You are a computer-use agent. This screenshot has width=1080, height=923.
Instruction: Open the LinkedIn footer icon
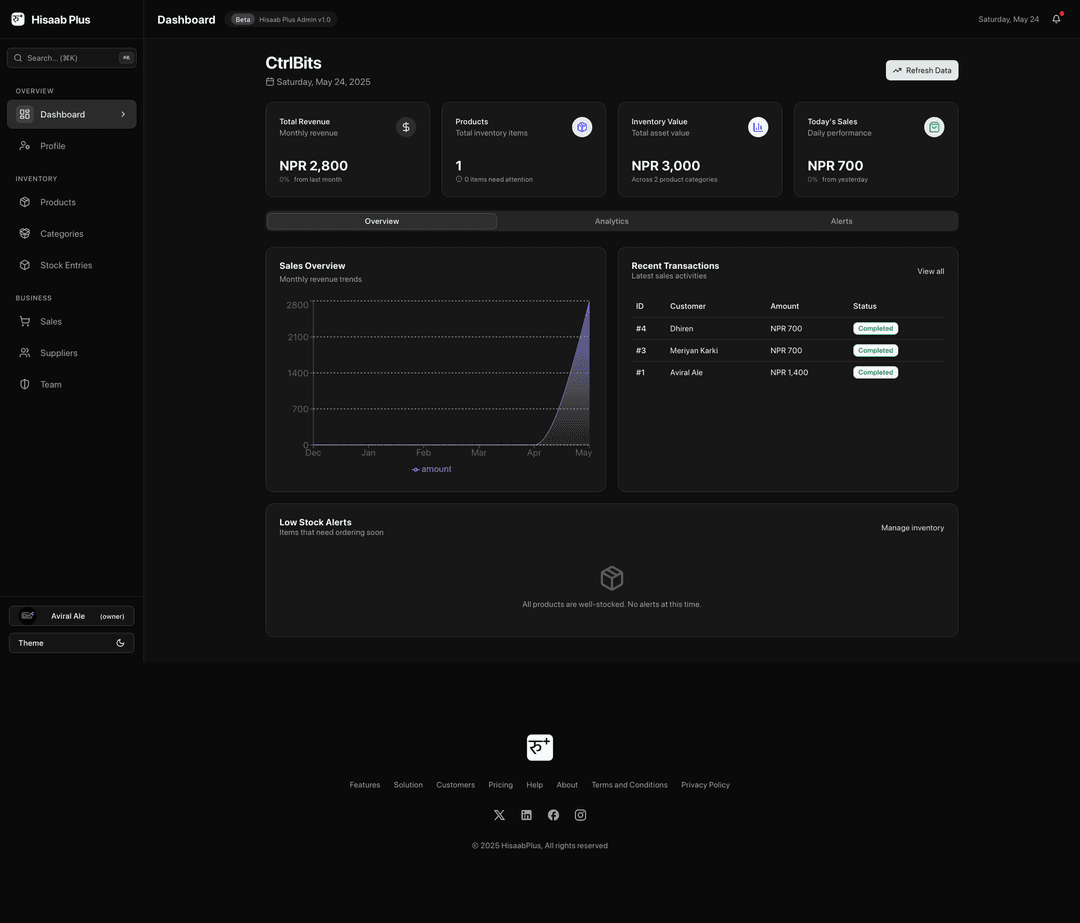coord(526,815)
